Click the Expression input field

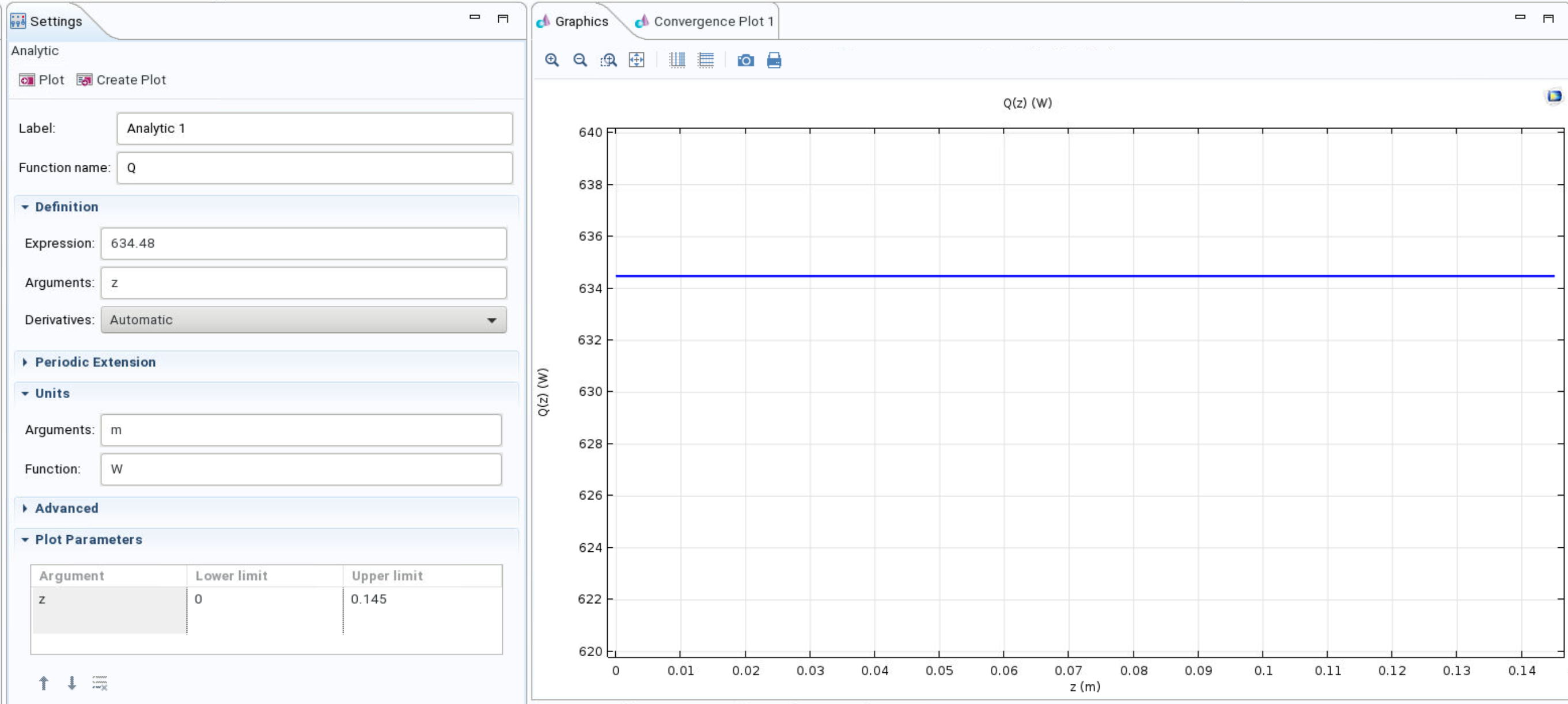(303, 243)
